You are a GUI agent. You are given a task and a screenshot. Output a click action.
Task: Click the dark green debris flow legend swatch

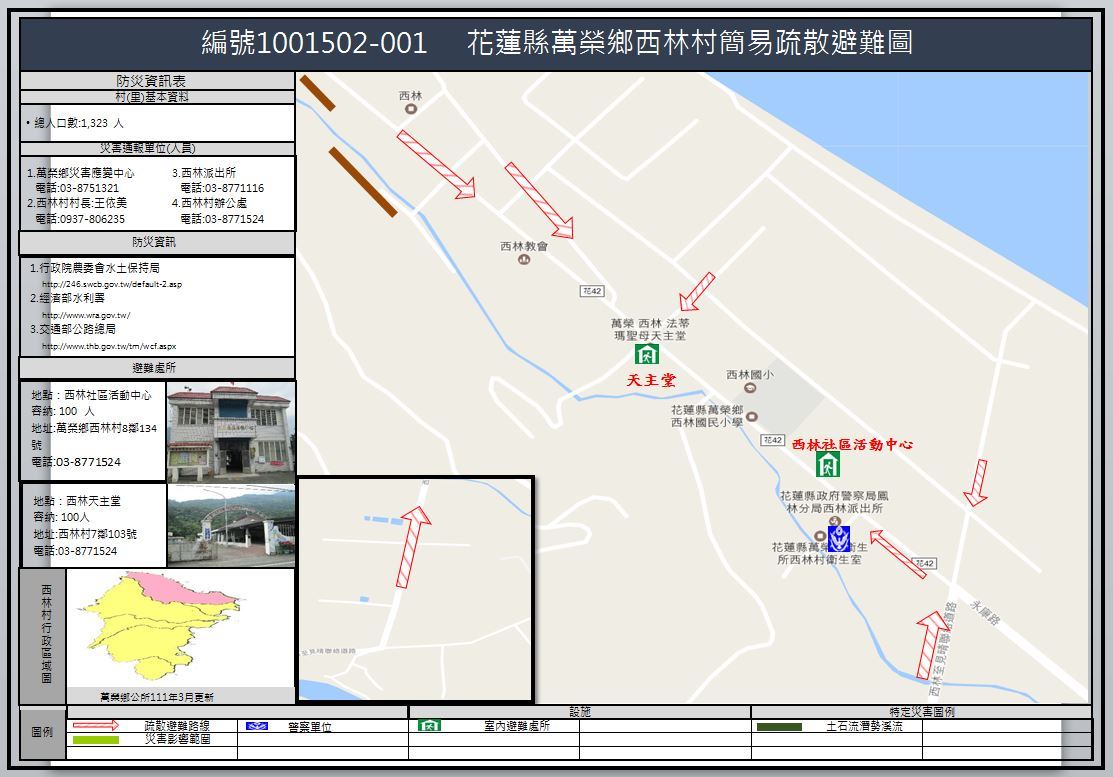(x=779, y=727)
